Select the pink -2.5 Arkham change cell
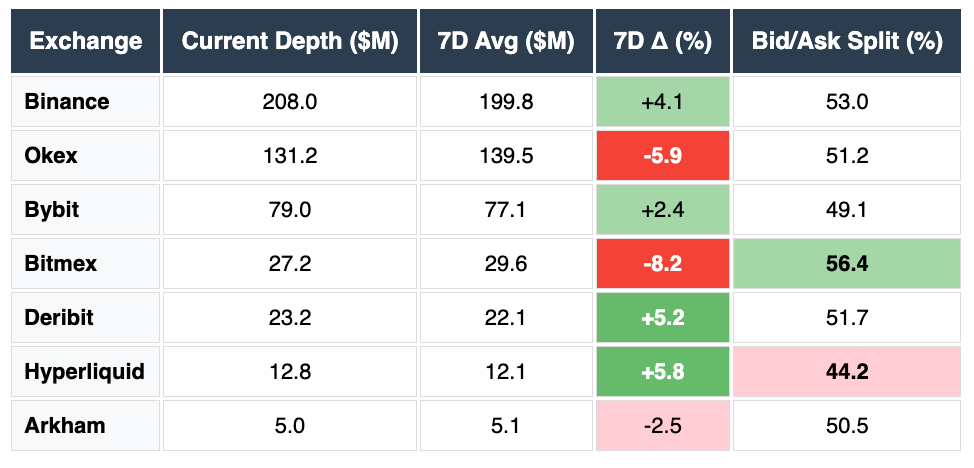This screenshot has height=468, width=974. 664,426
